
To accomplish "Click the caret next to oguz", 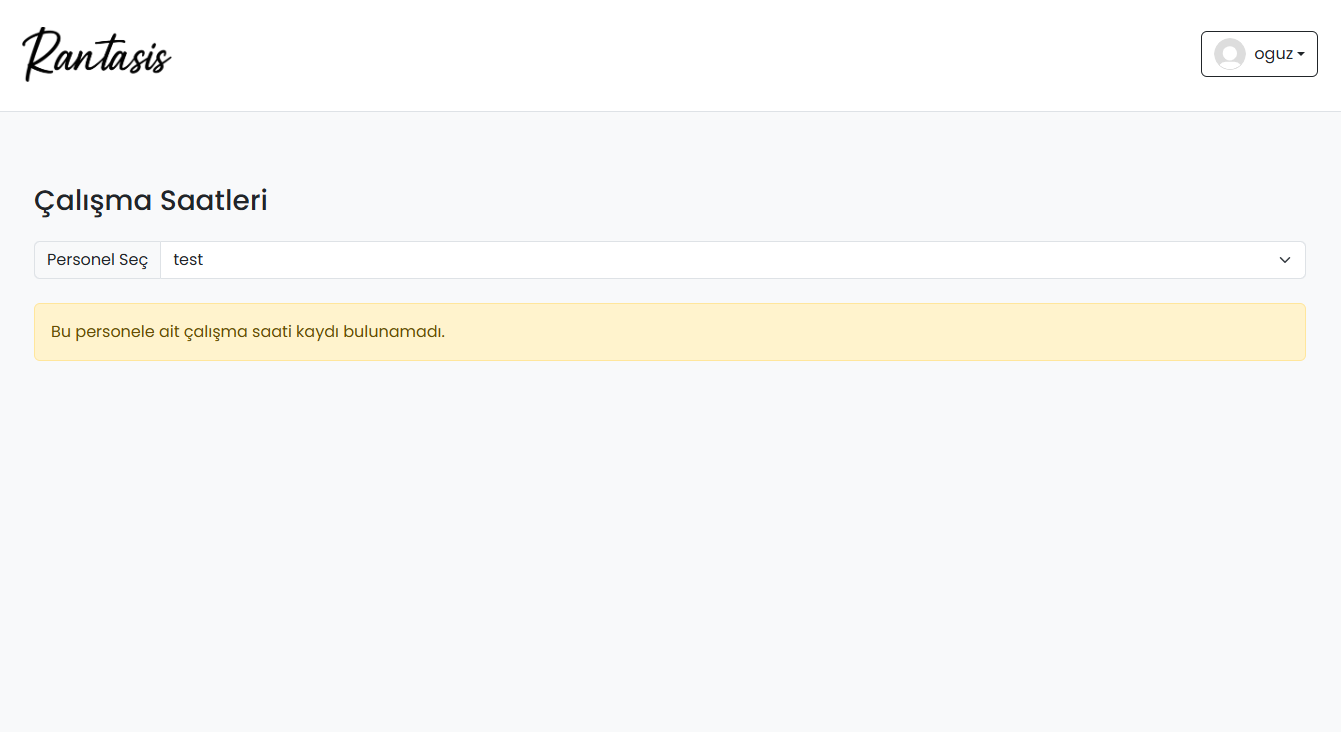I will (x=1301, y=55).
